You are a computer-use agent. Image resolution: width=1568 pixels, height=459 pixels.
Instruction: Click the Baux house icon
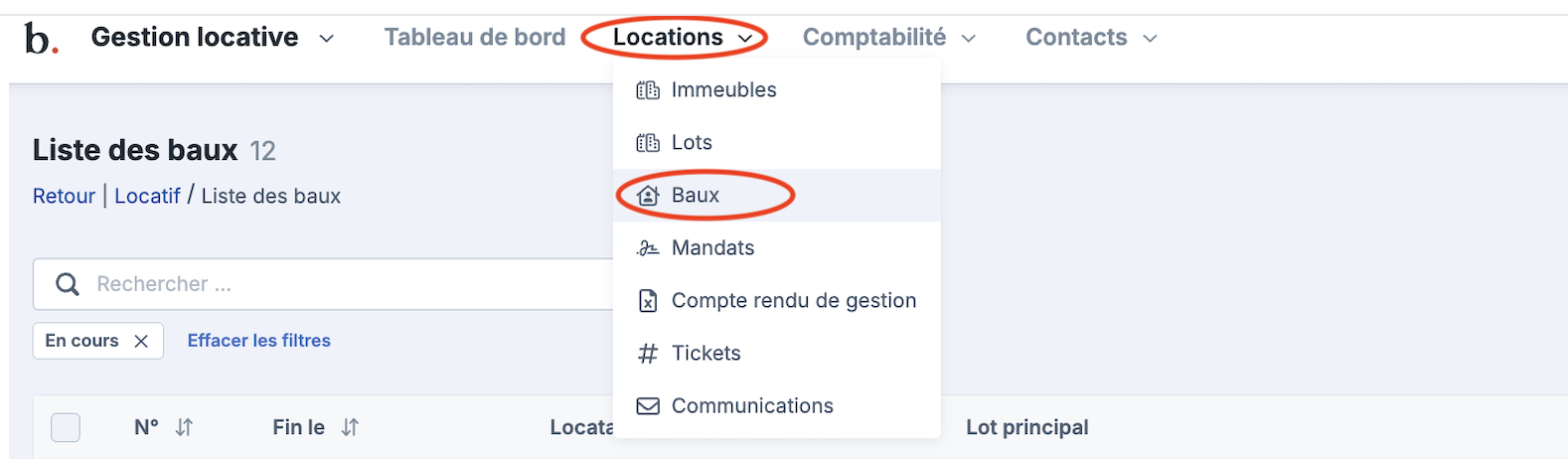pos(648,196)
